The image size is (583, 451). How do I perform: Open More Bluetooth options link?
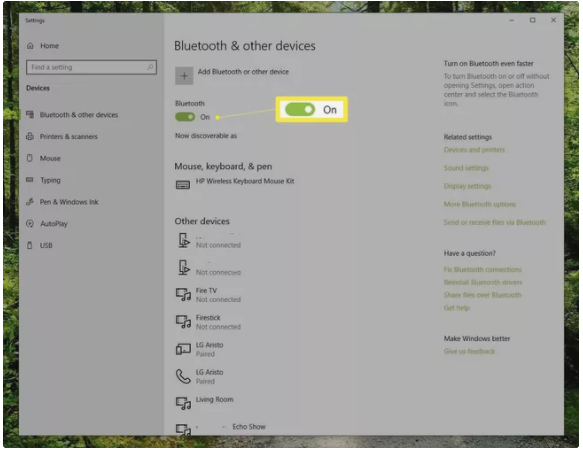tap(480, 204)
